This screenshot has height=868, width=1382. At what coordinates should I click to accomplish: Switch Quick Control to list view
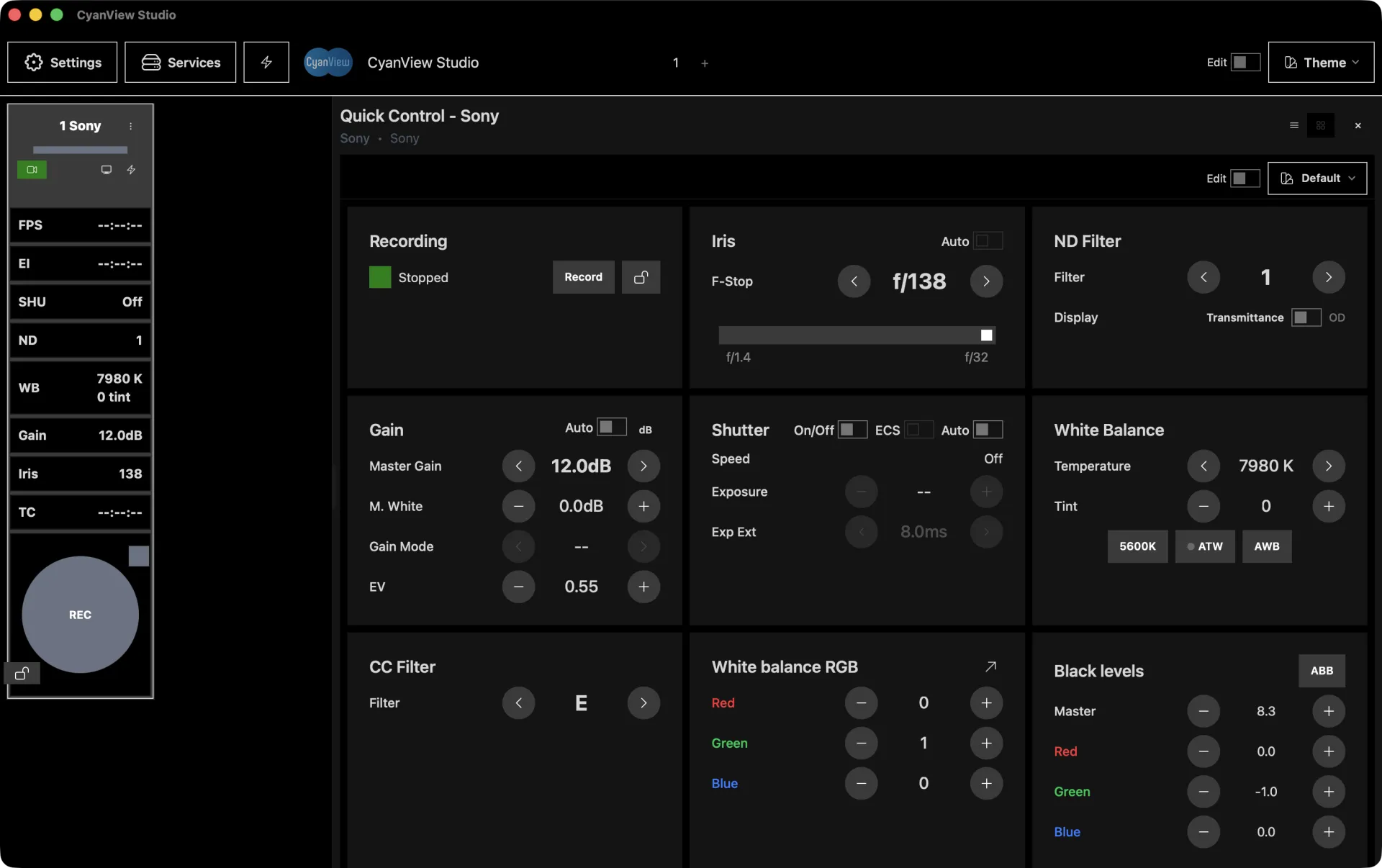[1293, 125]
